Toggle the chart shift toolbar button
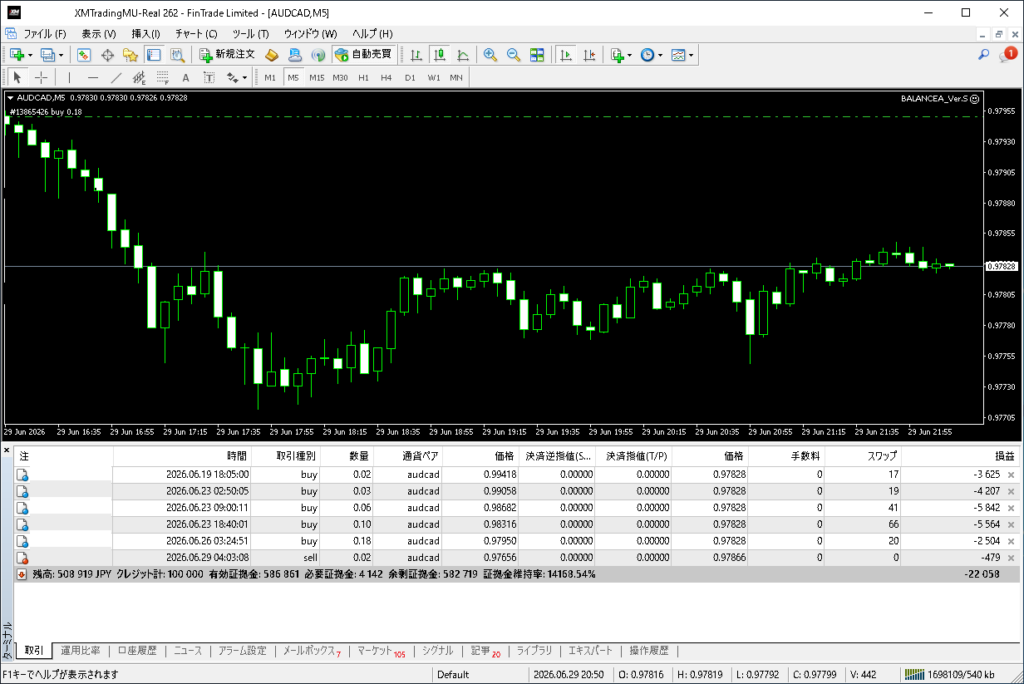The height and width of the screenshot is (684, 1024). (589, 55)
